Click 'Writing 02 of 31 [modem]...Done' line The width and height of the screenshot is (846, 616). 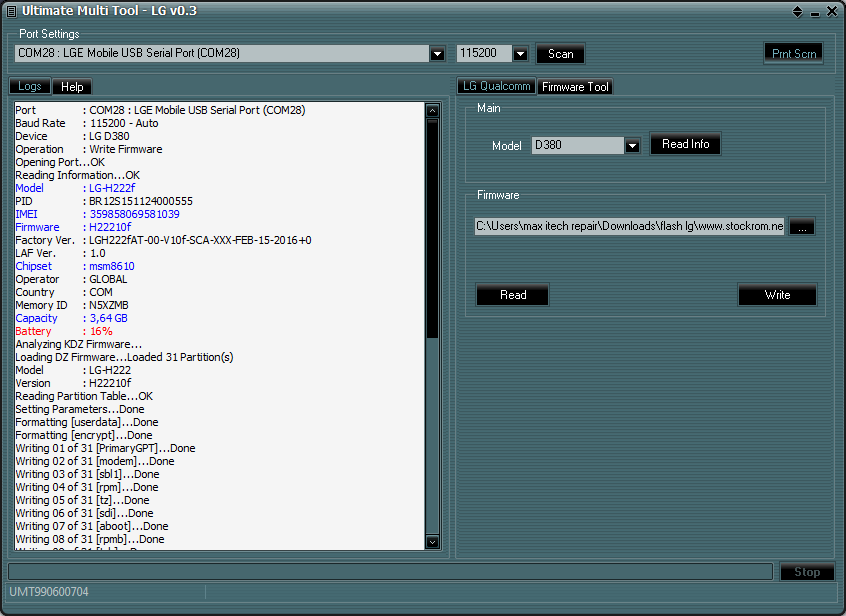click(x=94, y=461)
